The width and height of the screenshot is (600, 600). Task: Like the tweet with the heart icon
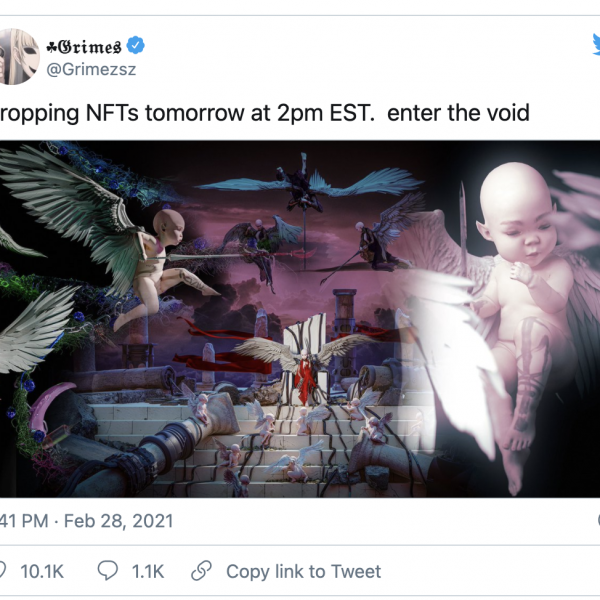coord(2,571)
